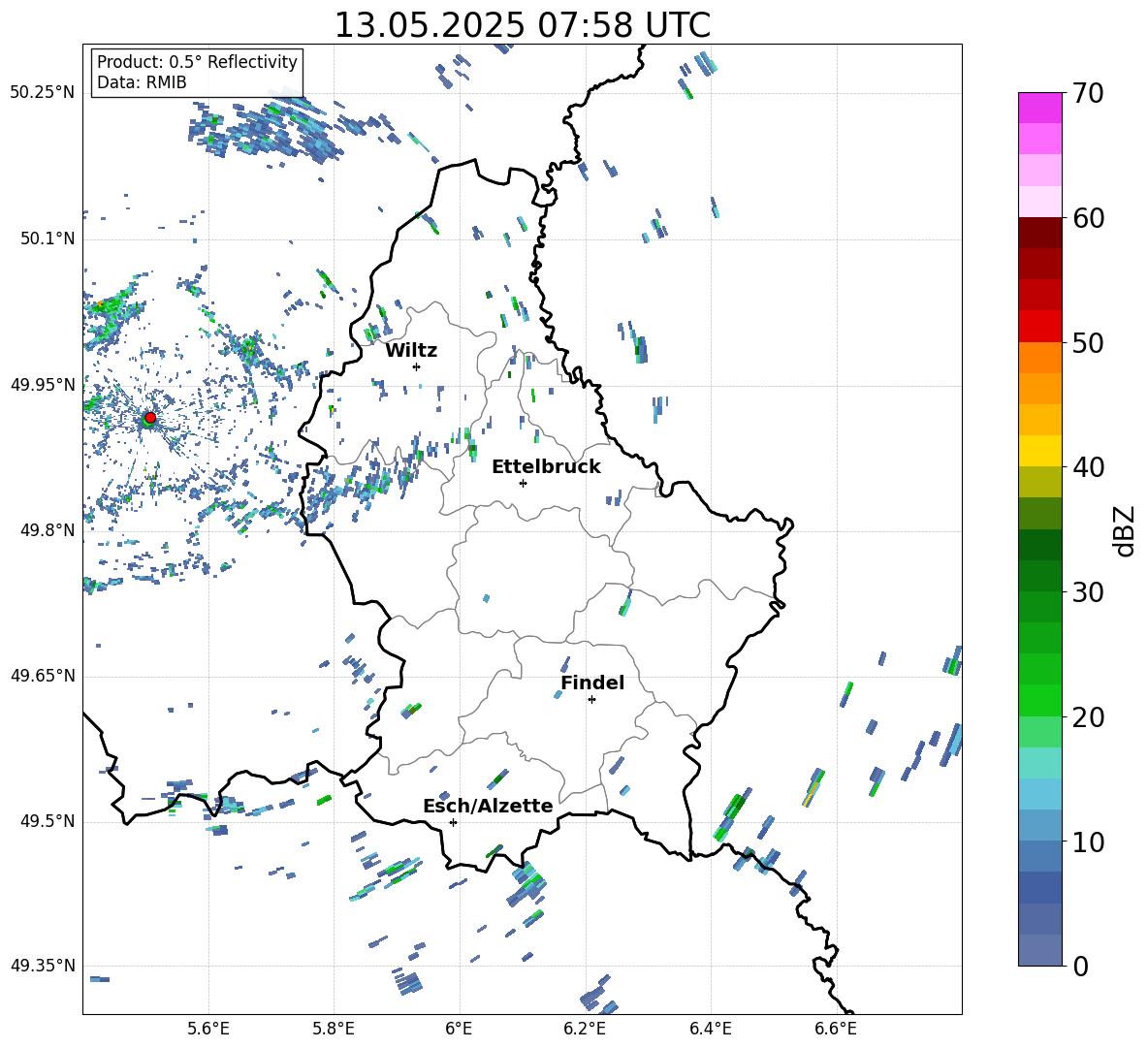Click the 49.5°N latitude label

coord(48,821)
